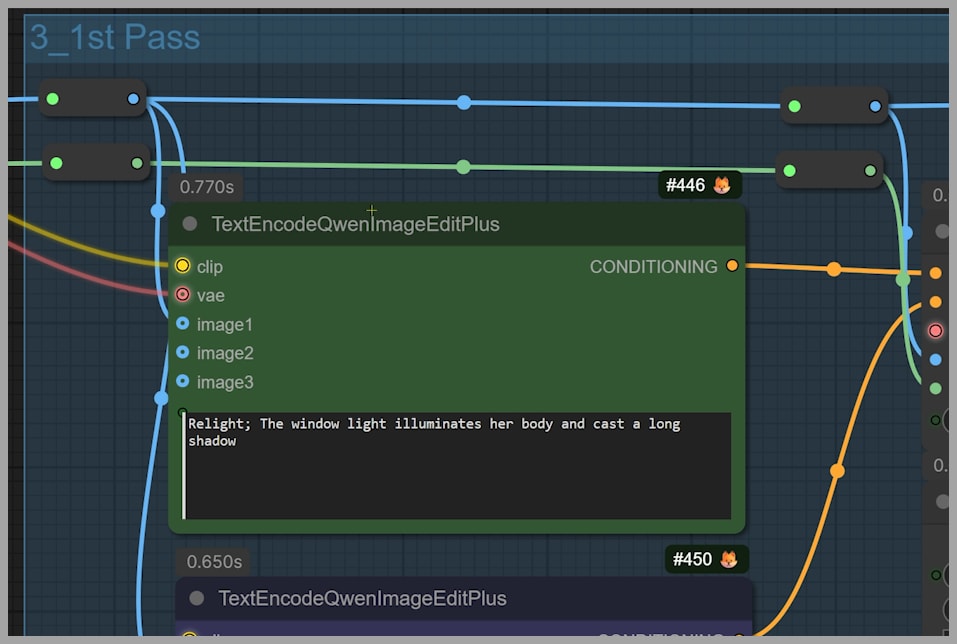Viewport: 957px width, 644px height.
Task: Click the 0.770s execution time badge
Action: (206, 187)
